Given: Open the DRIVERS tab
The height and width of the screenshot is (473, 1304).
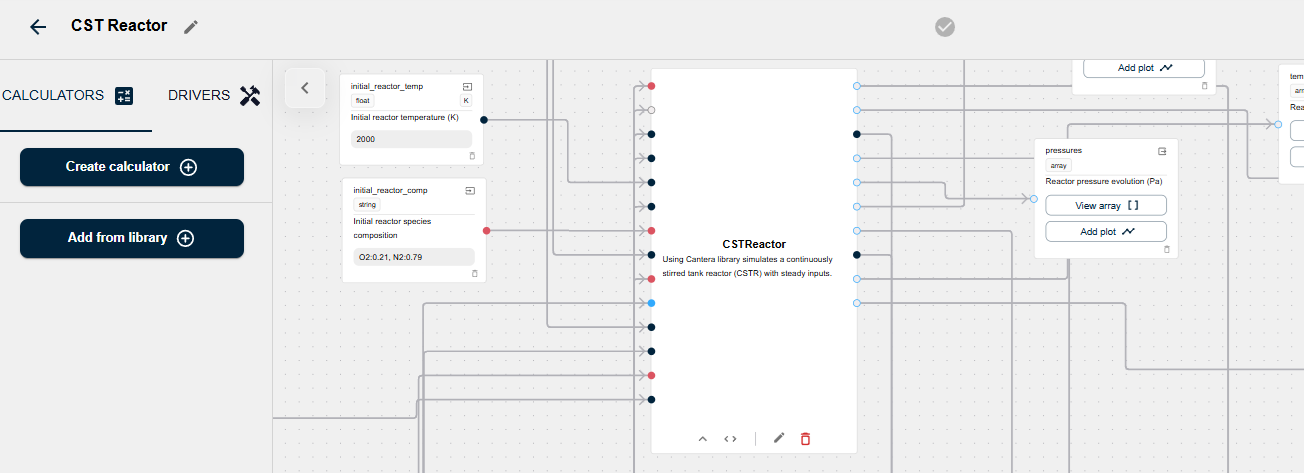Looking at the screenshot, I should click(x=214, y=96).
